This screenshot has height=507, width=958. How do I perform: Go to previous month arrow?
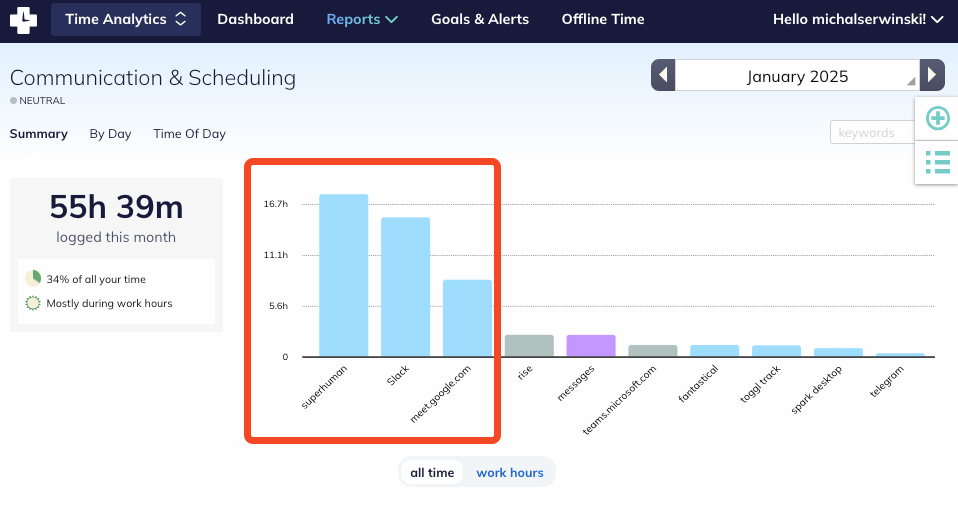coord(663,76)
